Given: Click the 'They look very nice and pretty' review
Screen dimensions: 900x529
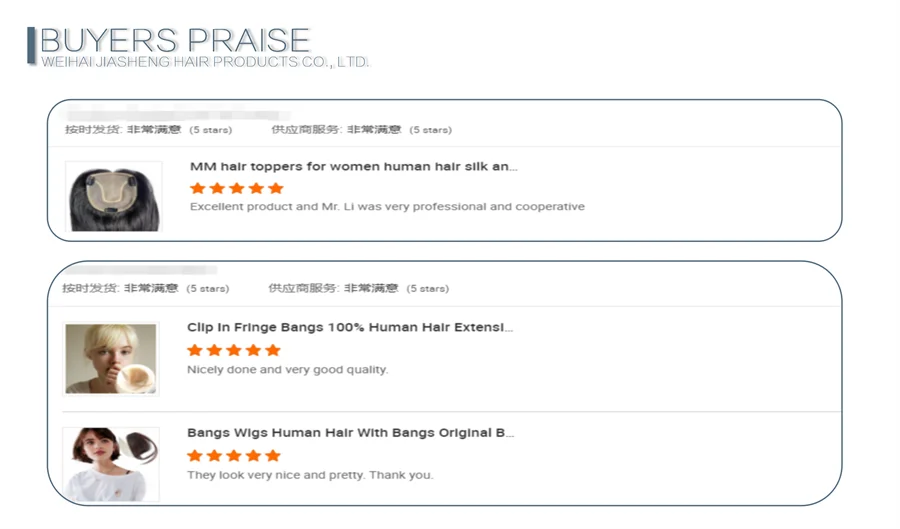Looking at the screenshot, I should coord(310,475).
